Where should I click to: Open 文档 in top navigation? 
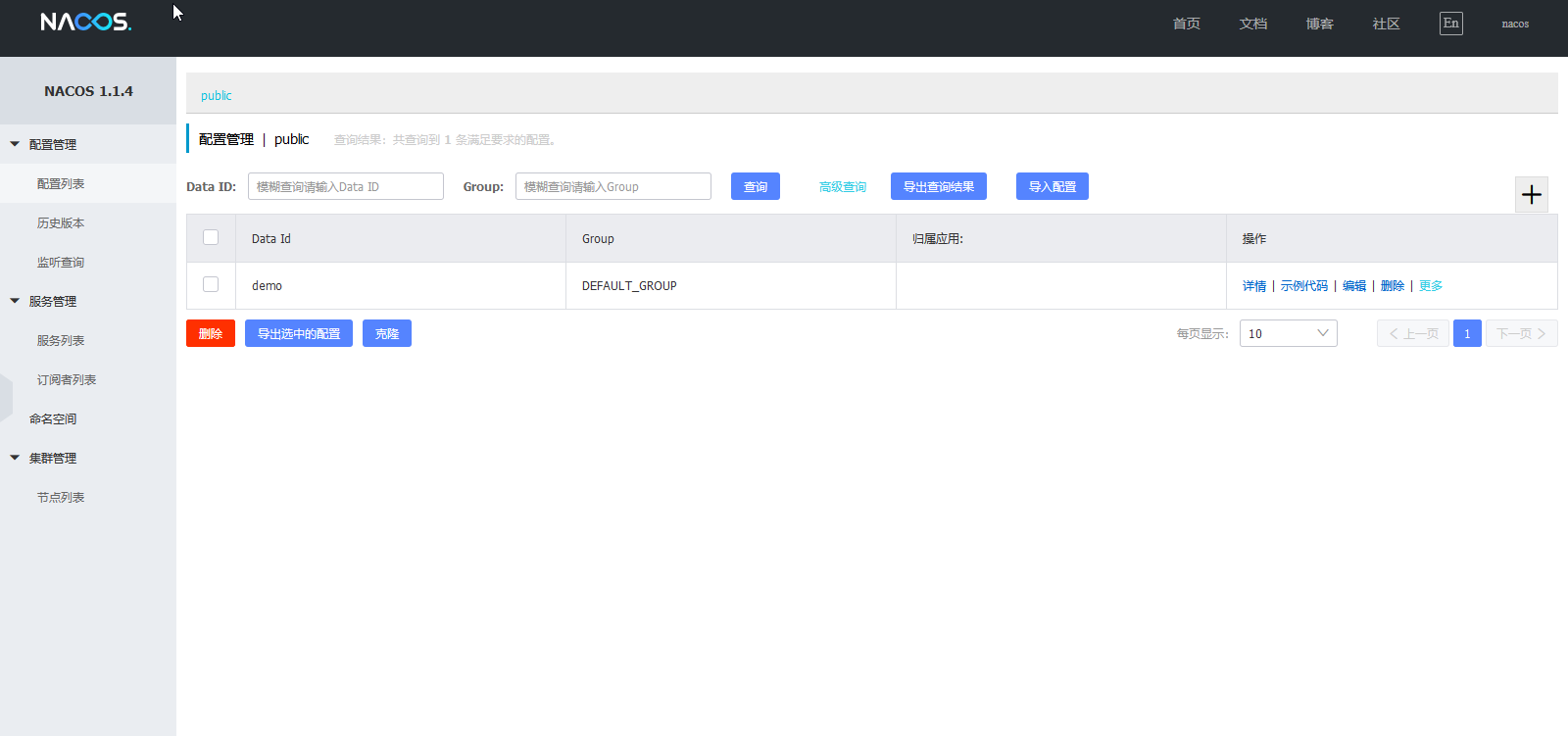tap(1253, 24)
